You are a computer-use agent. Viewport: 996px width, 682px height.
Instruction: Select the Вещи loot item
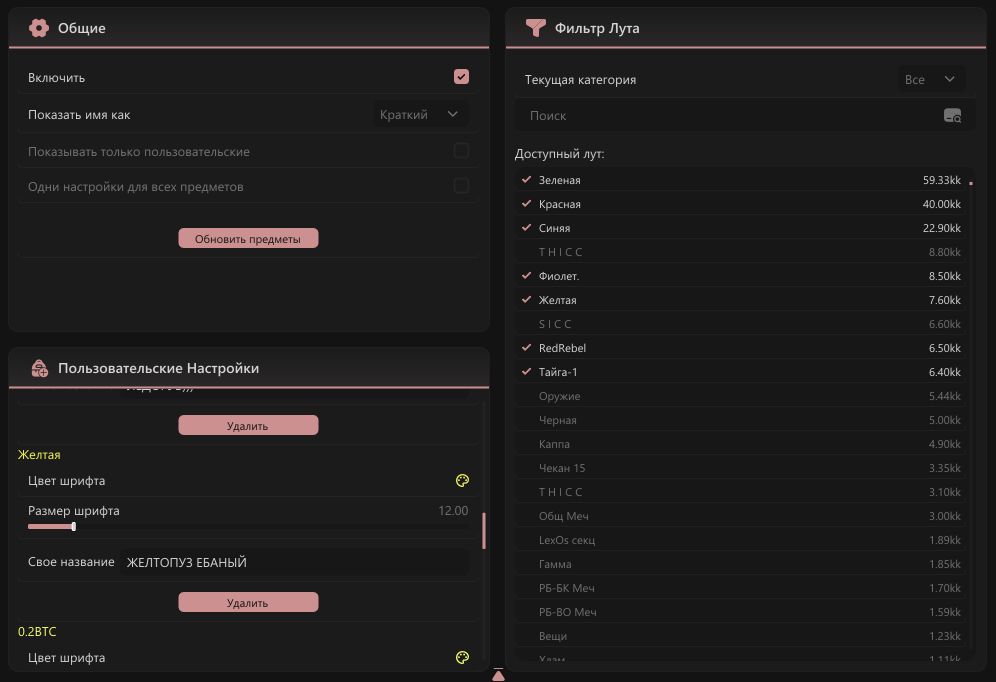tap(741, 636)
